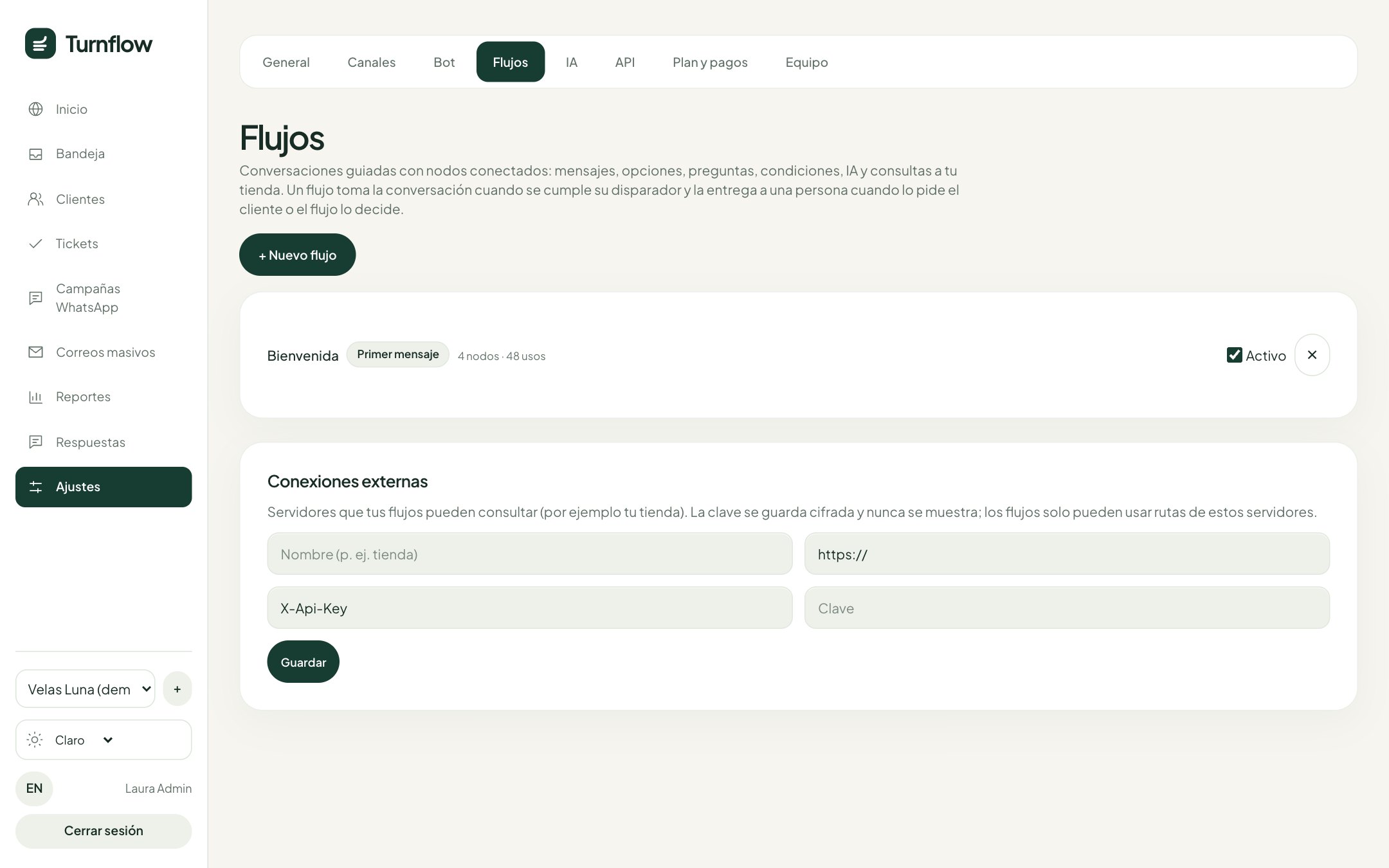Click the message icon beside Respuestas
The height and width of the screenshot is (868, 1389).
(36, 442)
